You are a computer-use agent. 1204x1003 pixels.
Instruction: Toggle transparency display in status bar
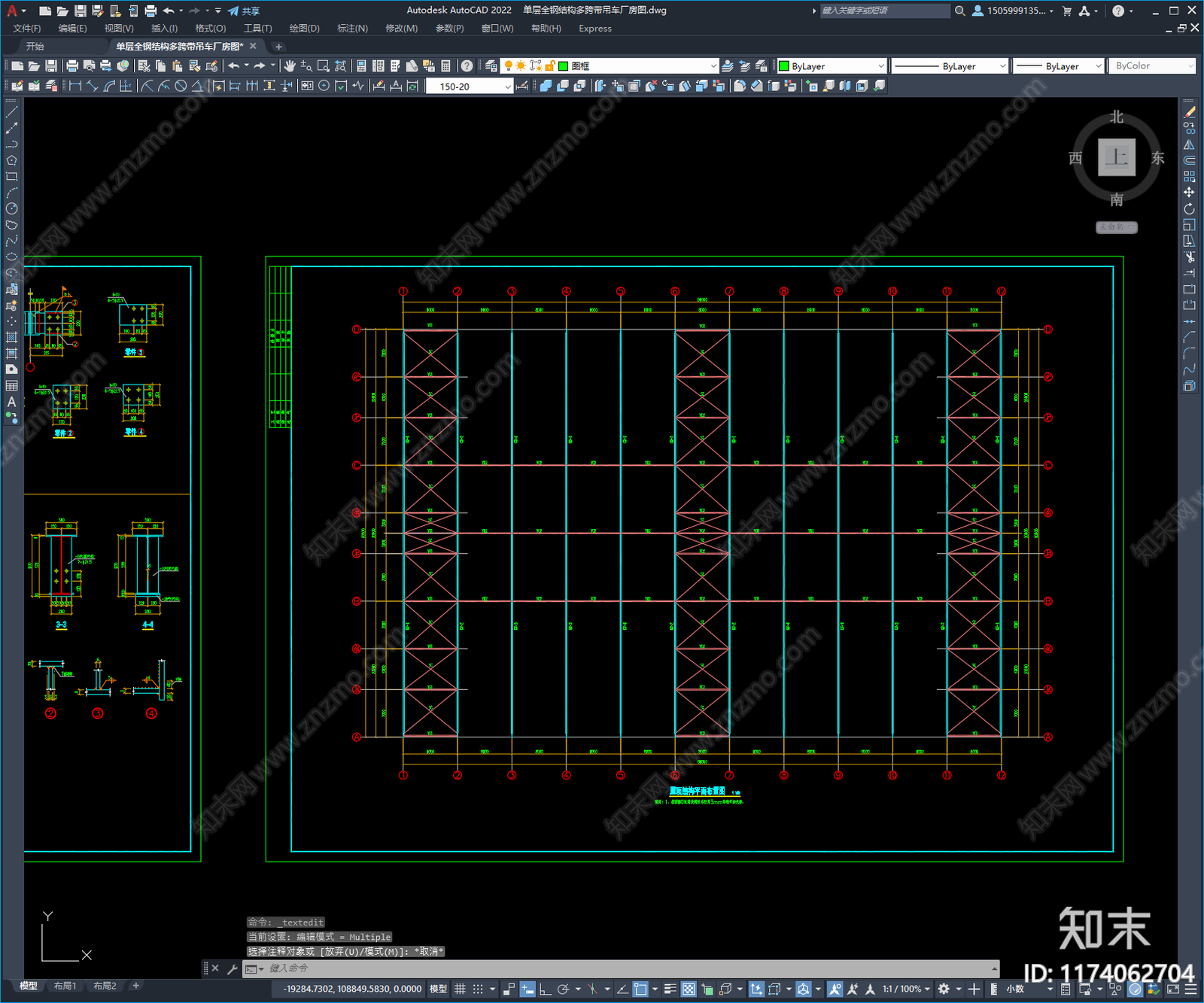pos(689,989)
